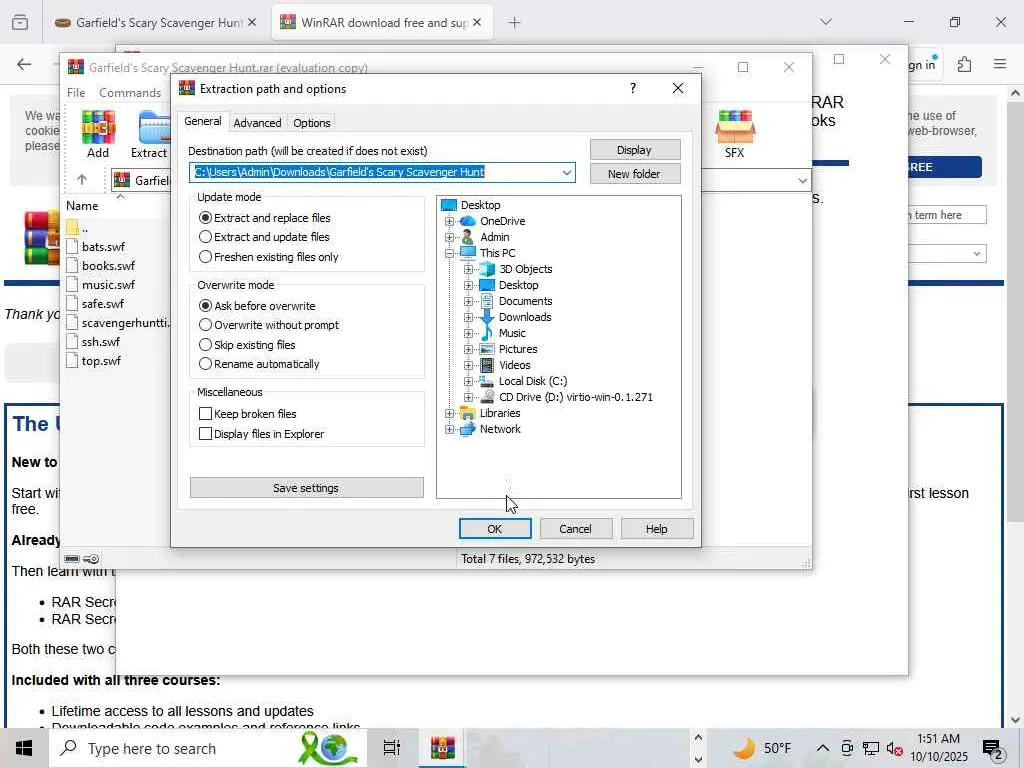Click the Name column header in file list
This screenshot has height=768, width=1024.
(82, 206)
